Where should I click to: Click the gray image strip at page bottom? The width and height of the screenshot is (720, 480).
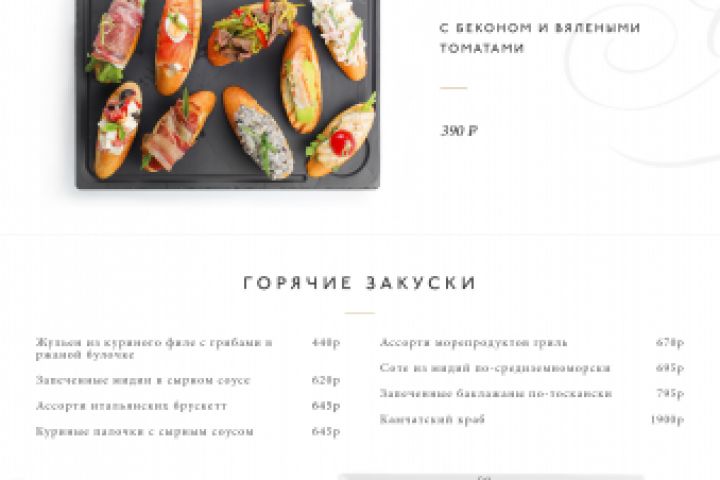tap(491, 477)
